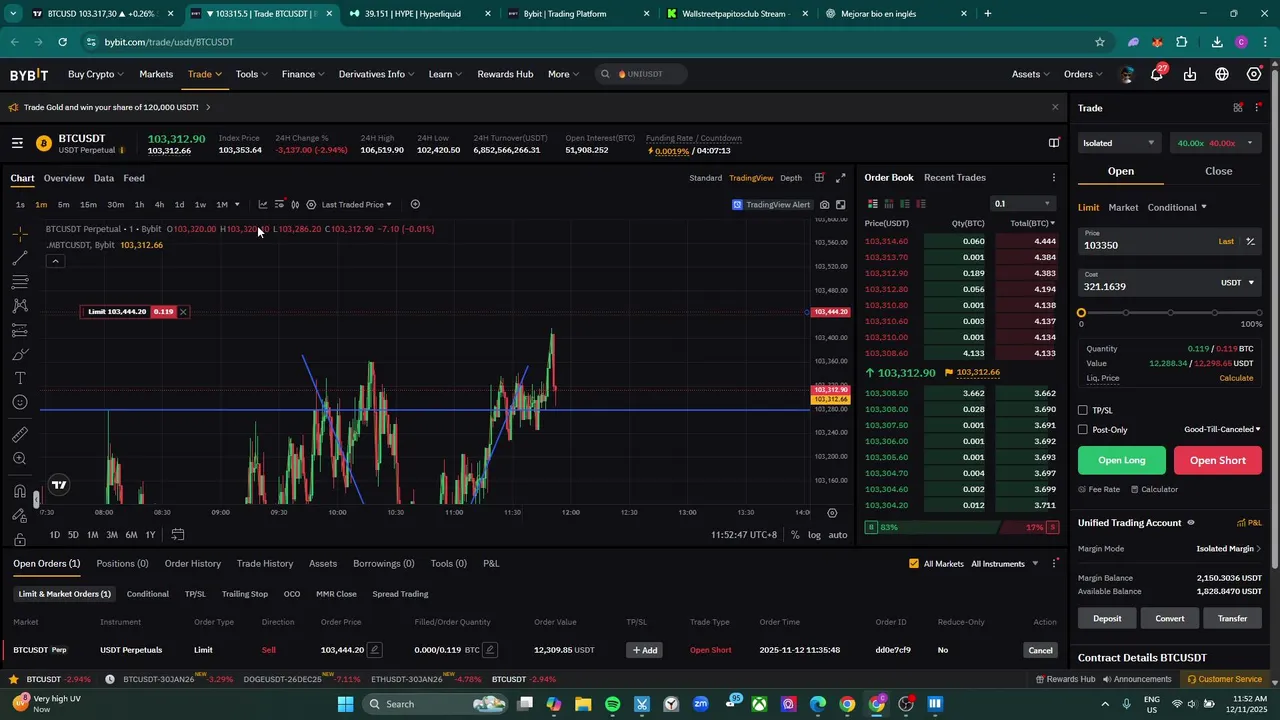This screenshot has width=1280, height=720.
Task: Expand the Conditional order type dropdown
Action: click(x=1177, y=208)
